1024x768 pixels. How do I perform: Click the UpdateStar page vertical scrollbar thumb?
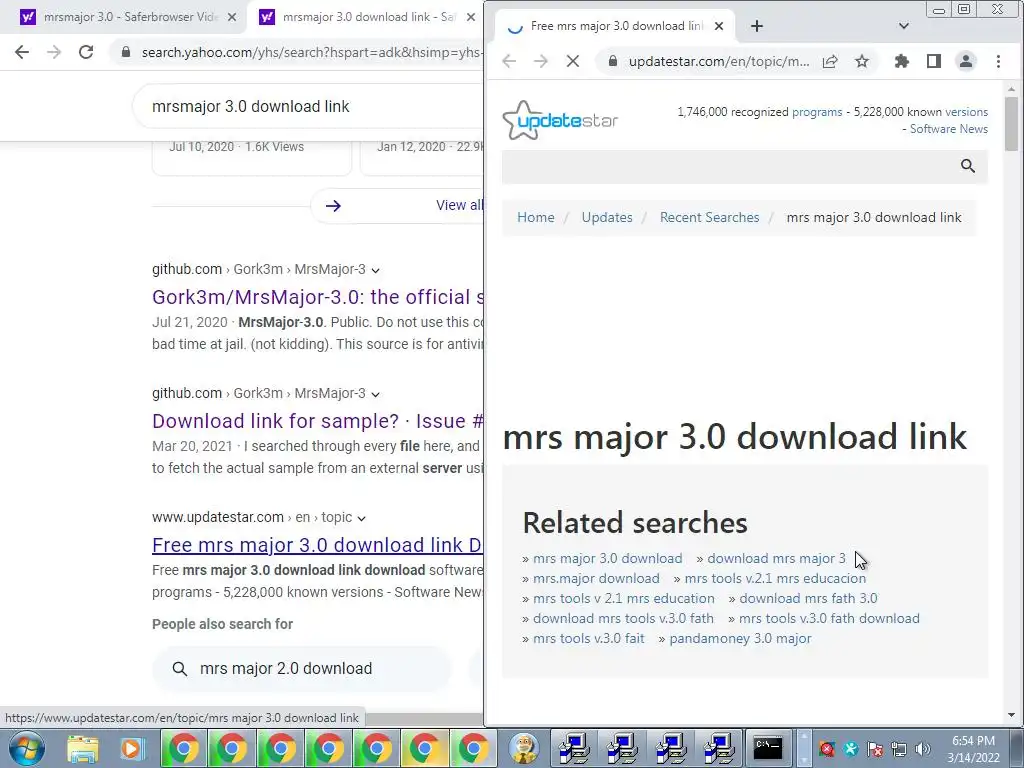pyautogui.click(x=1011, y=124)
